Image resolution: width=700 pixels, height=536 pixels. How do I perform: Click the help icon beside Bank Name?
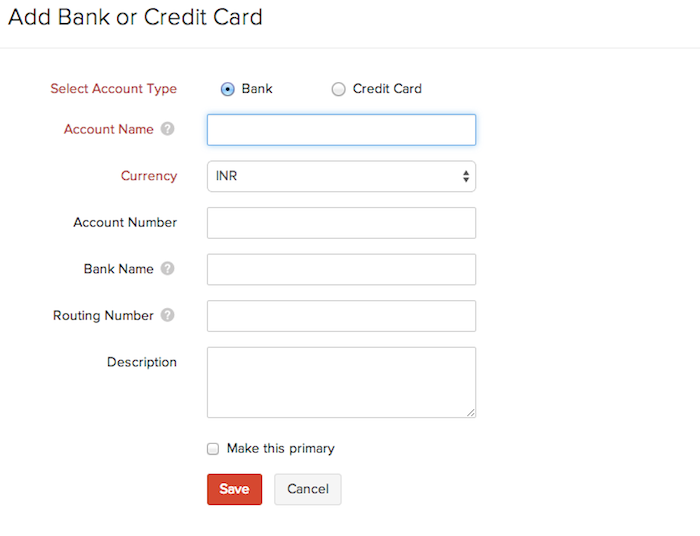tap(167, 268)
